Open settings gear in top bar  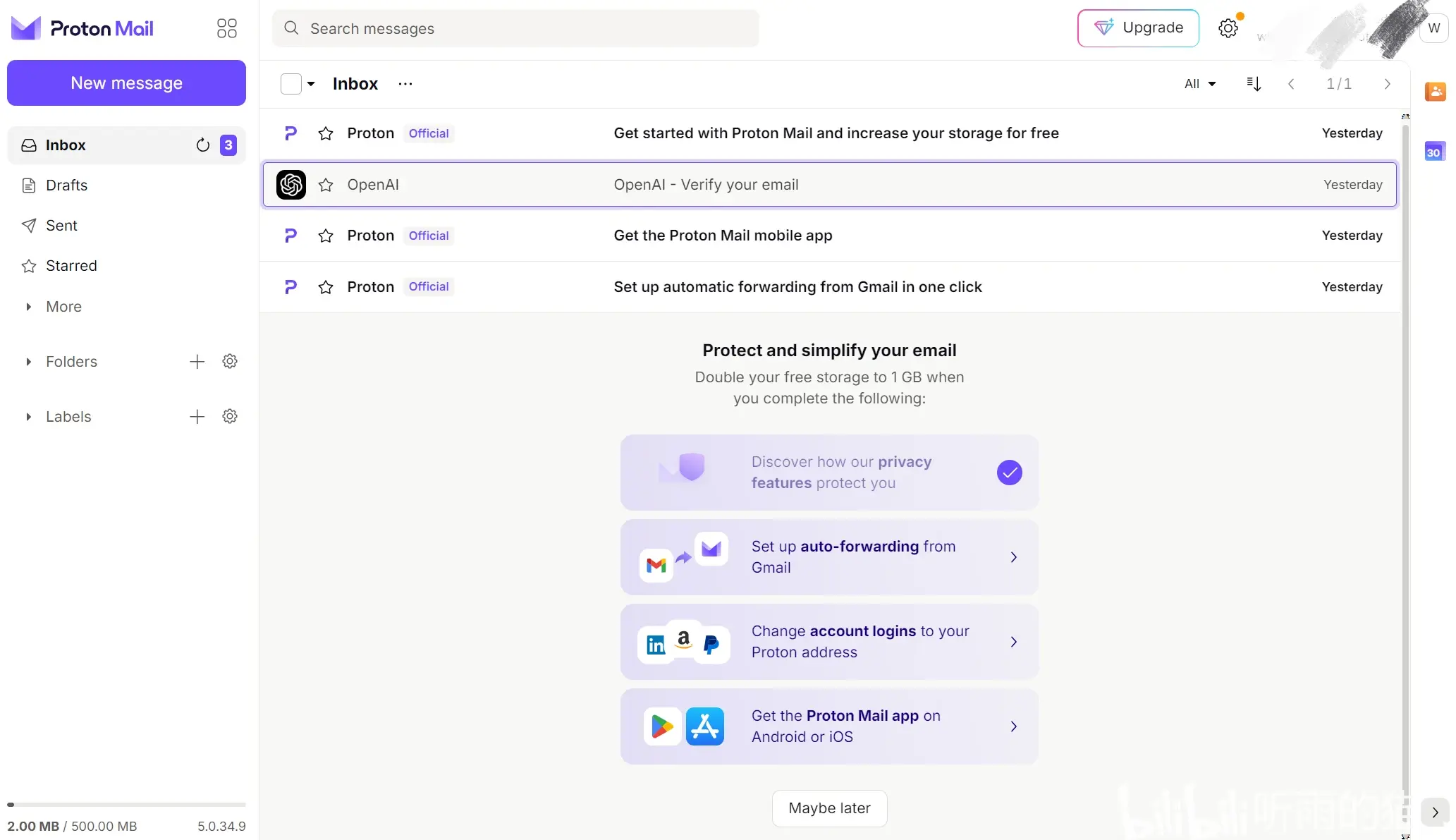pos(1228,28)
